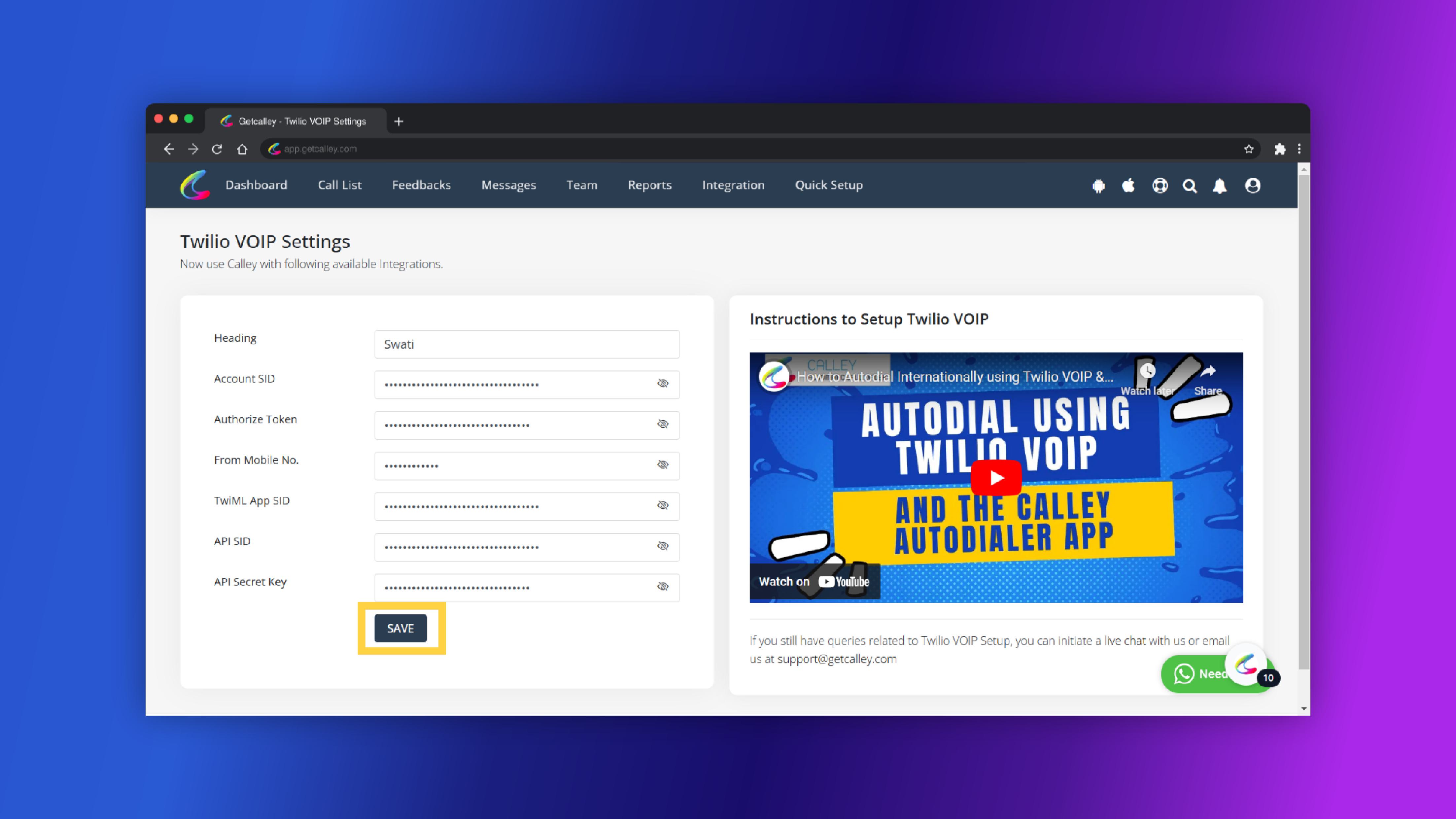Viewport: 1456px width, 819px height.
Task: Show the TwiML App SID value
Action: [663, 505]
